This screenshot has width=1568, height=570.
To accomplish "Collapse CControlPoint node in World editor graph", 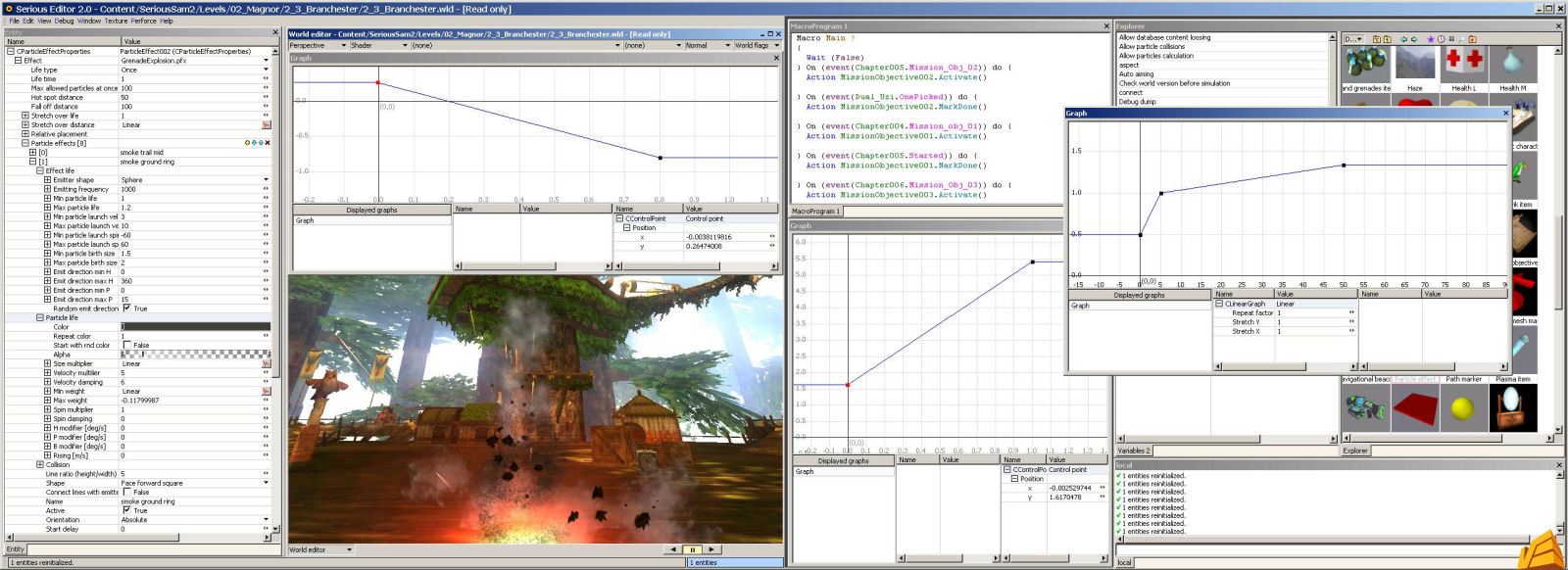I will (619, 218).
